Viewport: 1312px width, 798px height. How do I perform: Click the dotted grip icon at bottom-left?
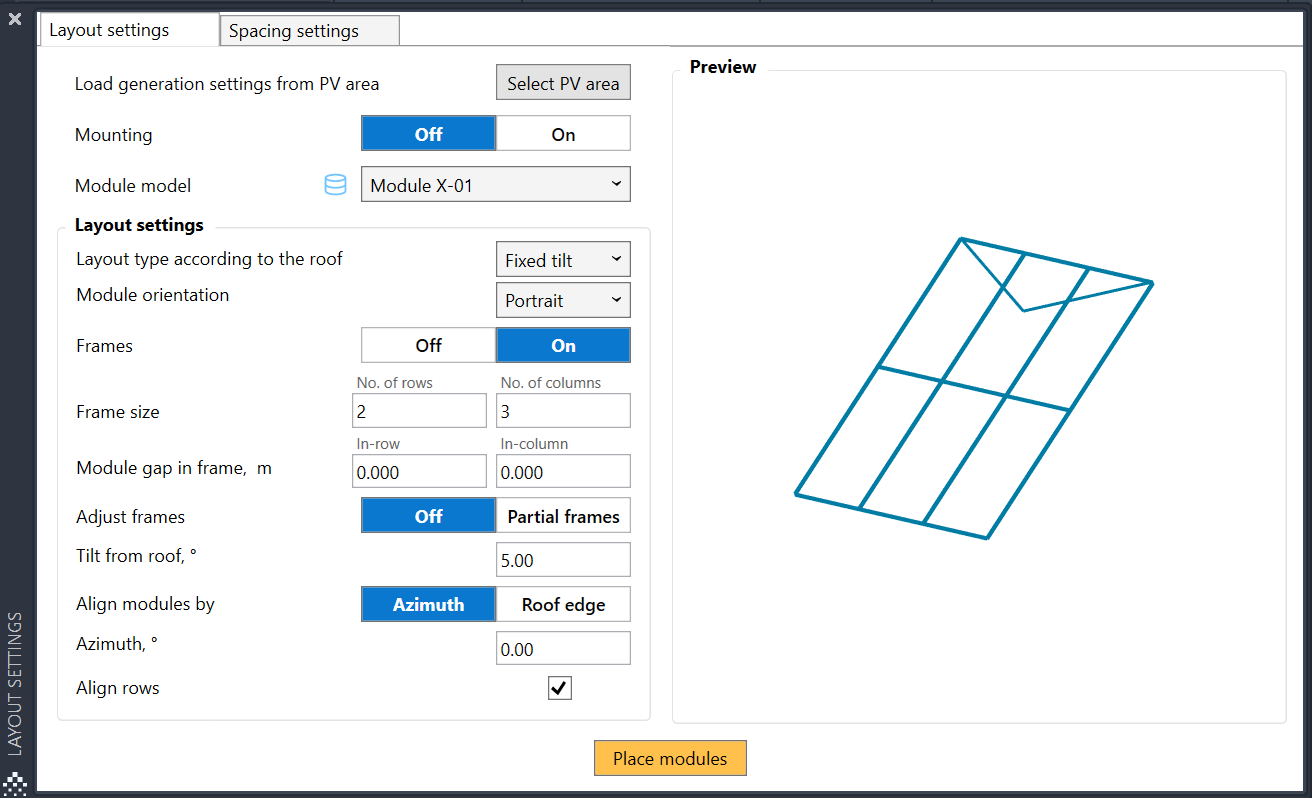coord(14,783)
